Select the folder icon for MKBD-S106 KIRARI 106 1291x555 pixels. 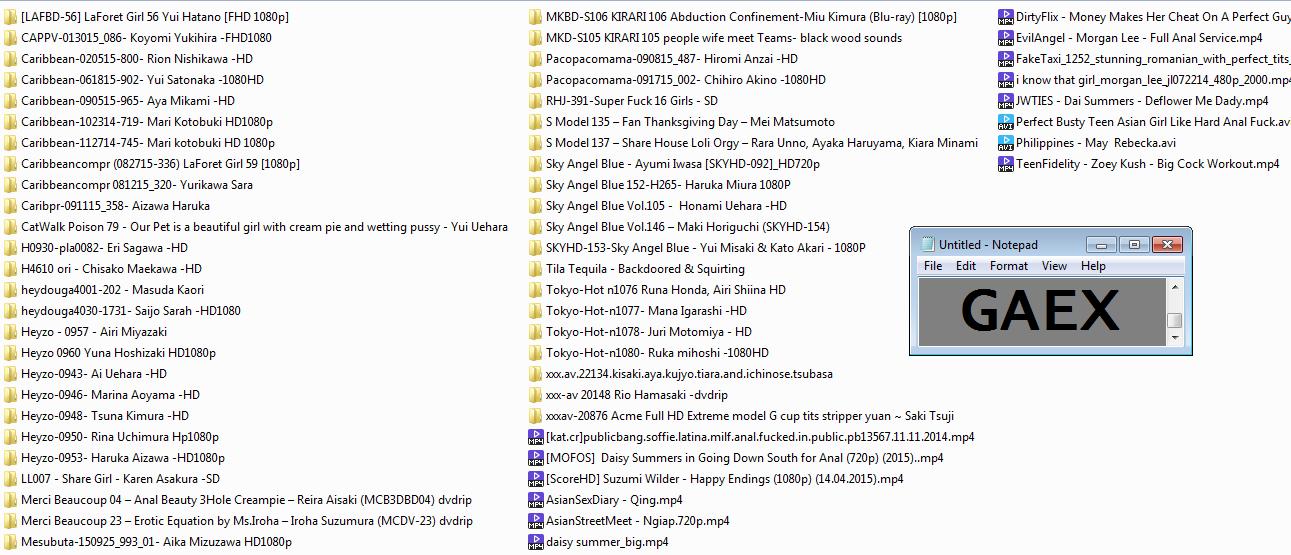[x=535, y=17]
